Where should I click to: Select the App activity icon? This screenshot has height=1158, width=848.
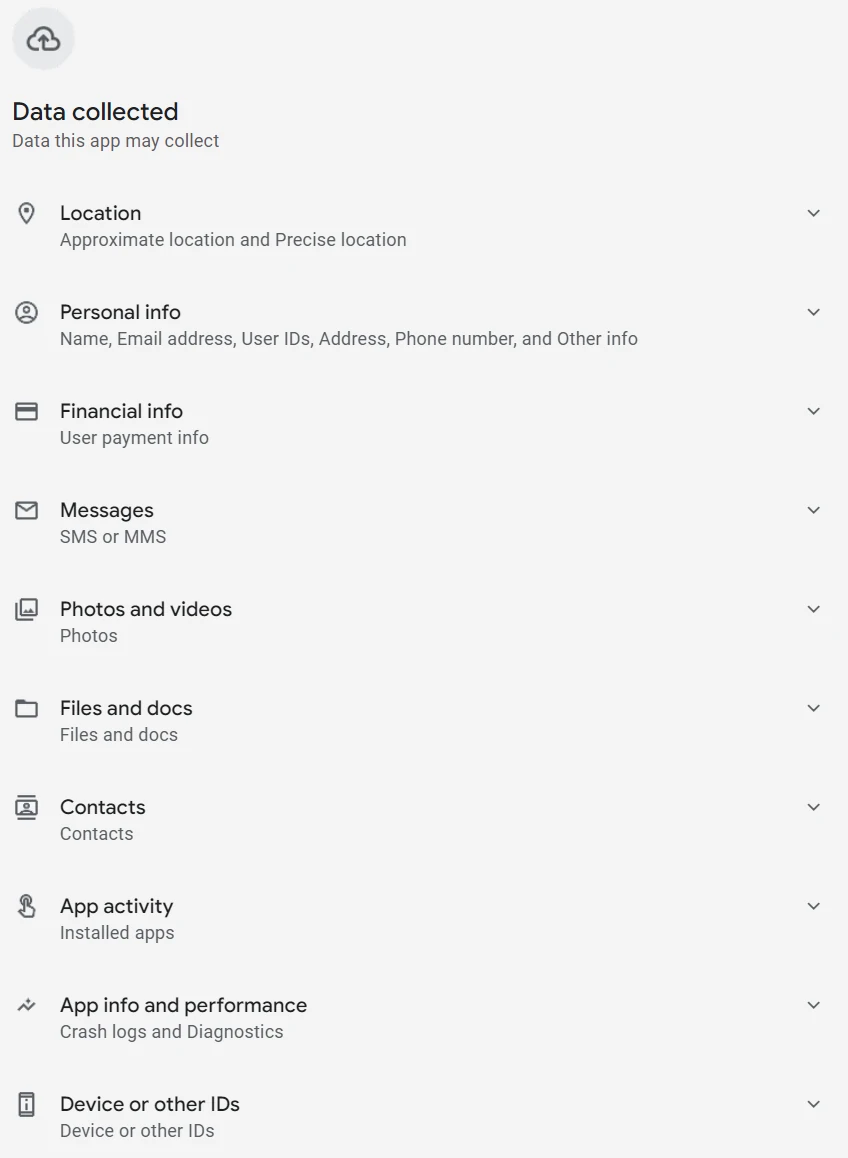click(26, 906)
